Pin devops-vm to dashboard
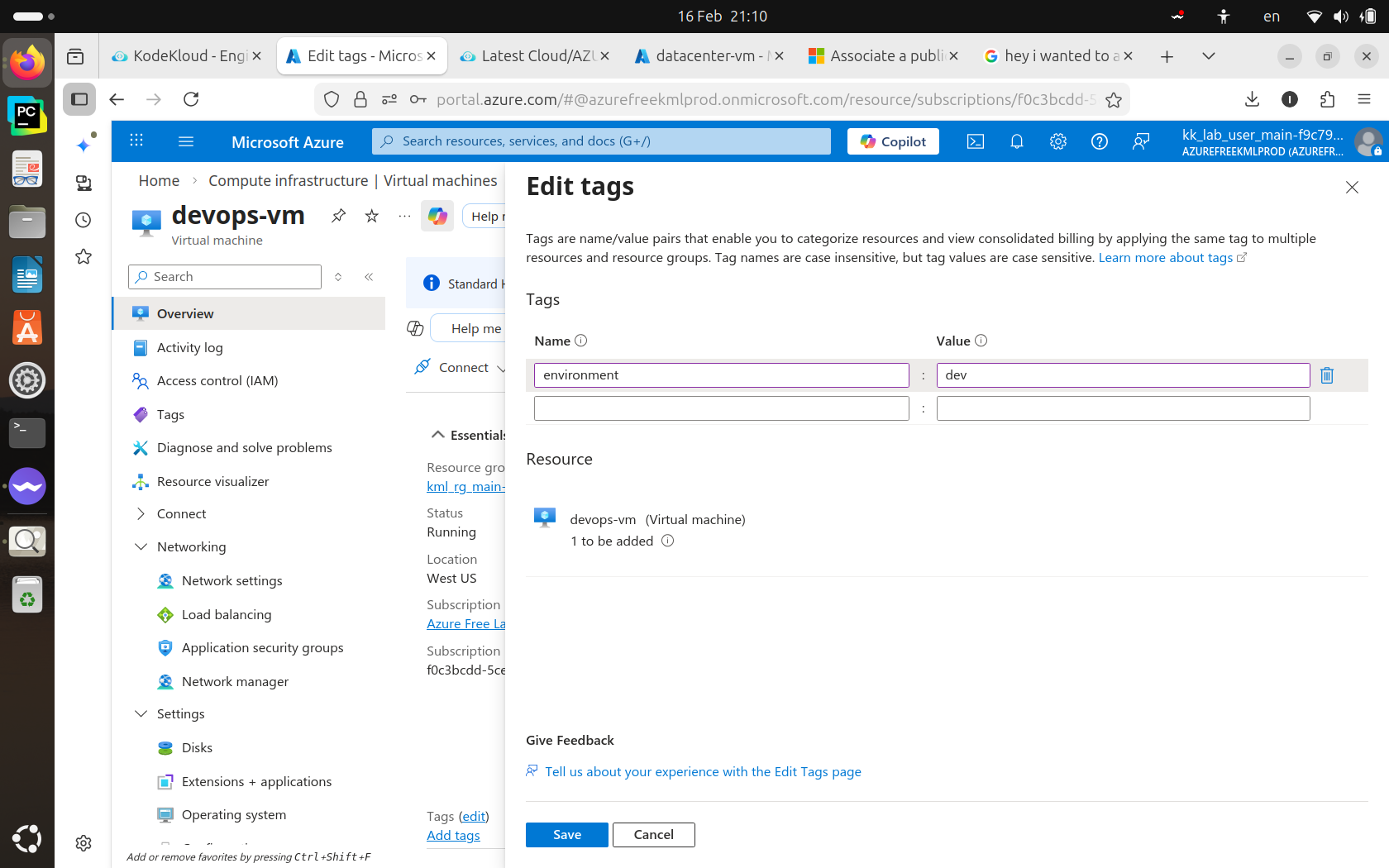 coord(339,216)
